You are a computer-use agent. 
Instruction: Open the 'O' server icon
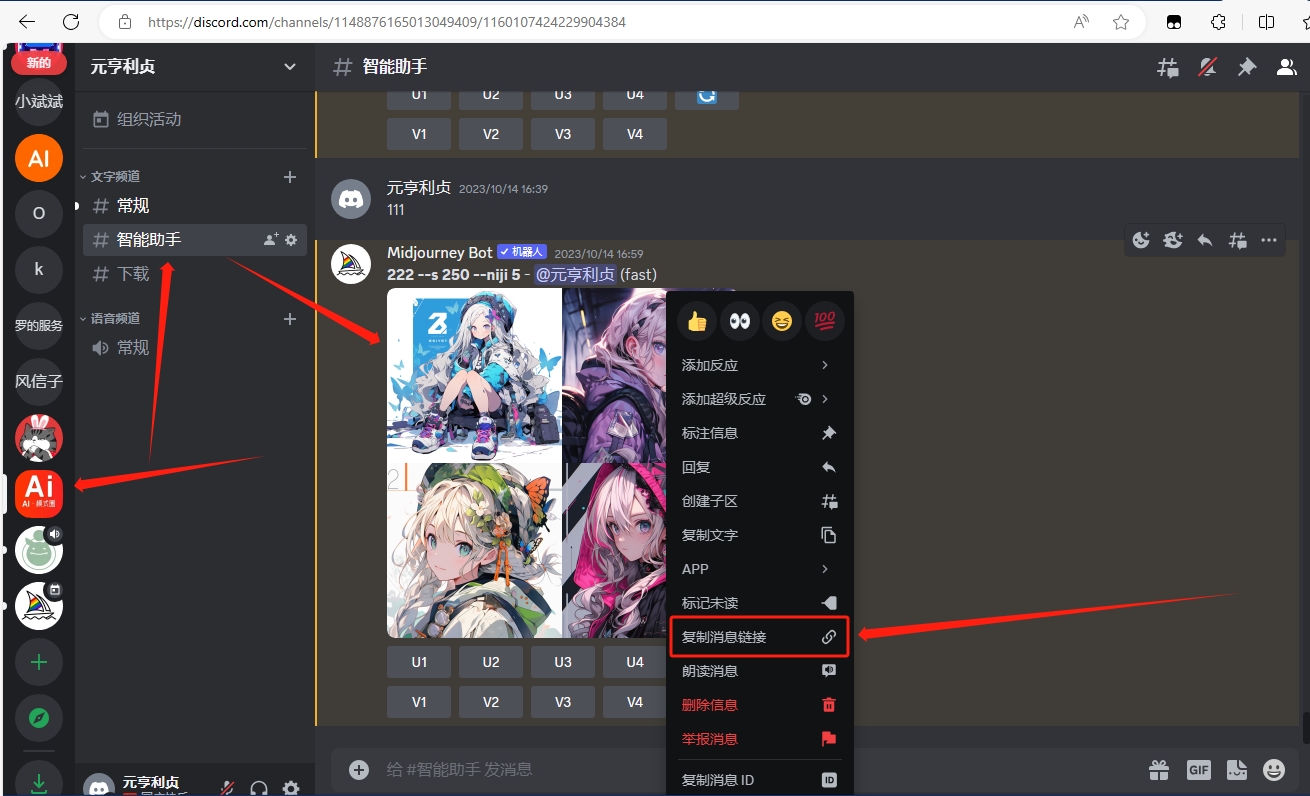point(39,213)
